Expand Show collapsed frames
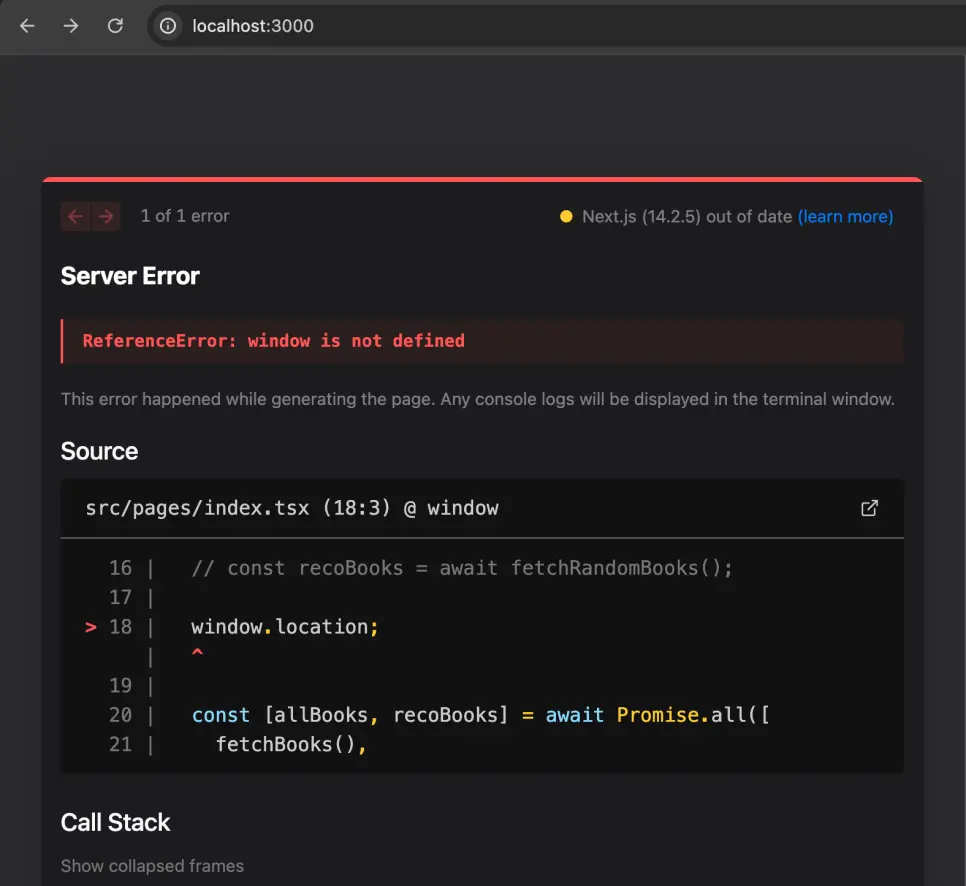Image resolution: width=966 pixels, height=886 pixels. [x=152, y=866]
